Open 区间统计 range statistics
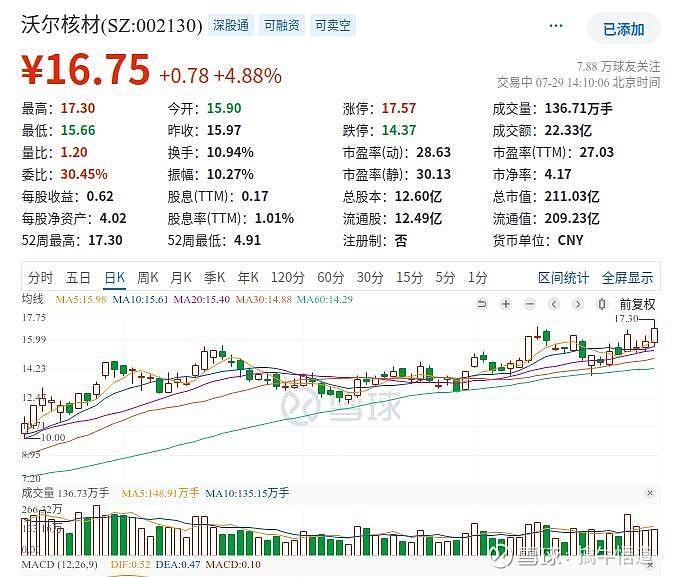 pyautogui.click(x=564, y=278)
